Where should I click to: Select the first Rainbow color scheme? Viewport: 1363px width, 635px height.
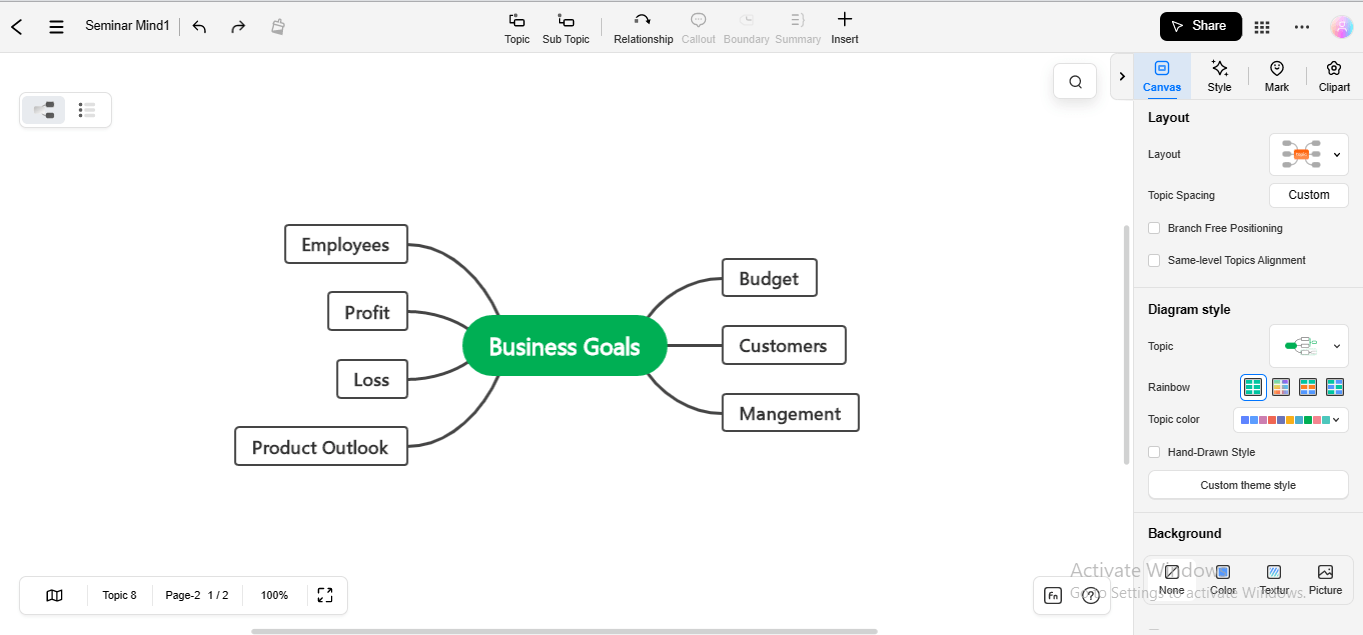click(x=1253, y=387)
